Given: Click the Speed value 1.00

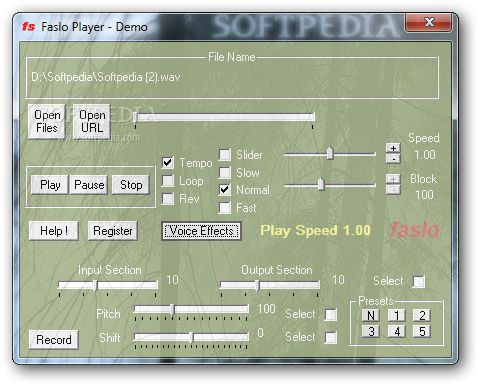Looking at the screenshot, I should [425, 155].
